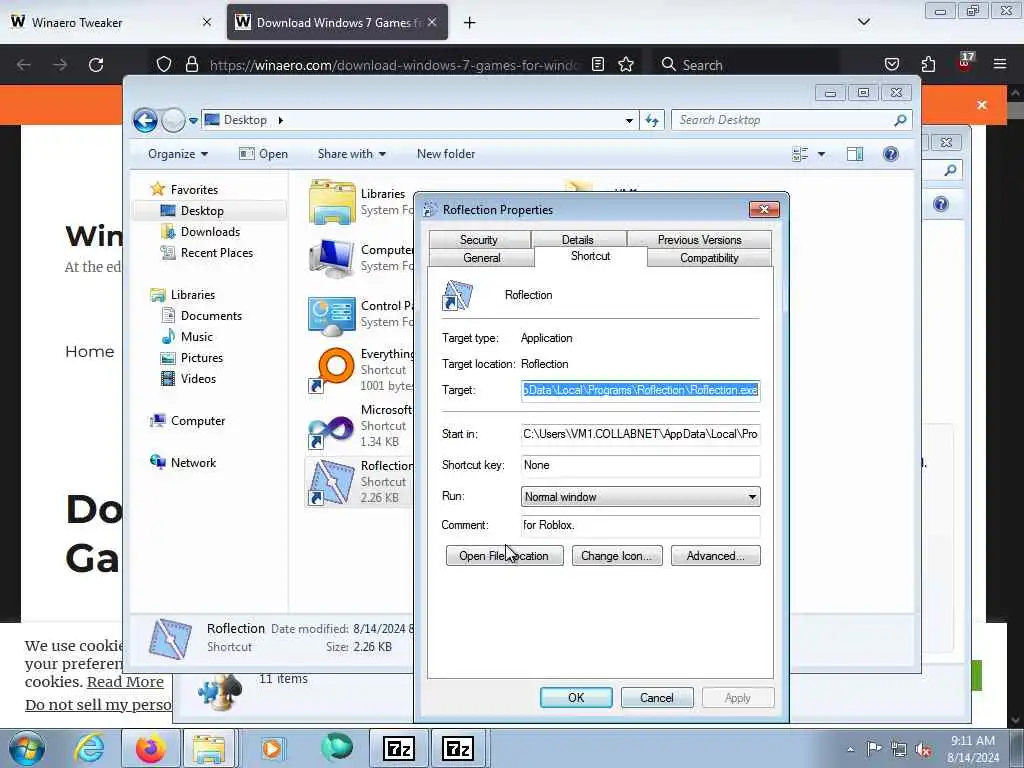Click the Start in input field
The height and width of the screenshot is (768, 1024).
[x=641, y=434]
